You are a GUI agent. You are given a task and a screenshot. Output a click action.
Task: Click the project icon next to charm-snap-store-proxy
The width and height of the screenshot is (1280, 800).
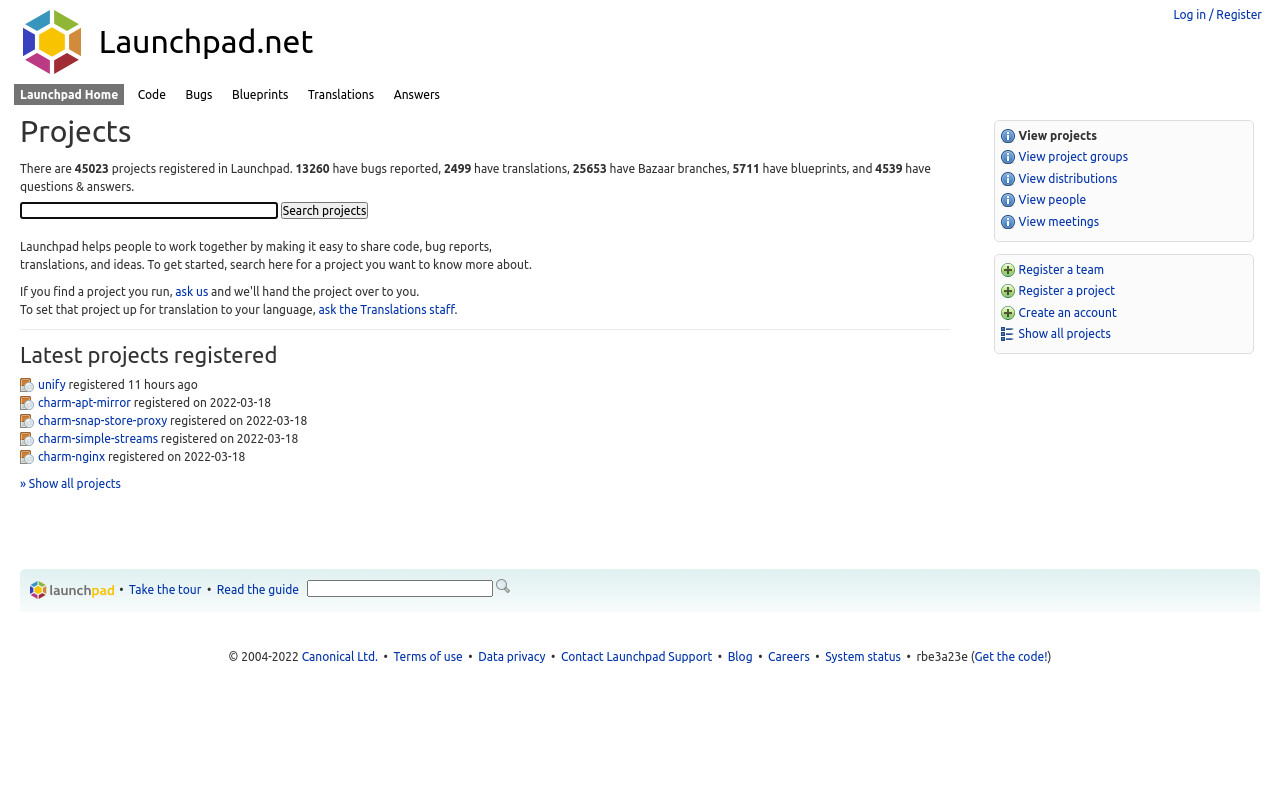tap(27, 421)
